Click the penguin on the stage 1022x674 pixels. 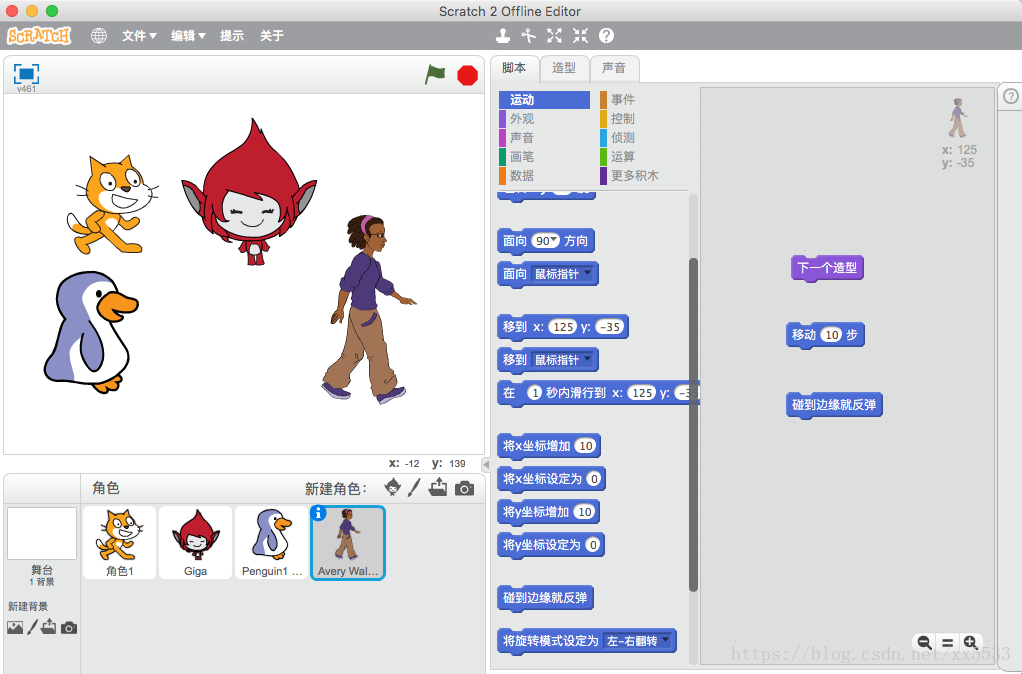[90, 331]
